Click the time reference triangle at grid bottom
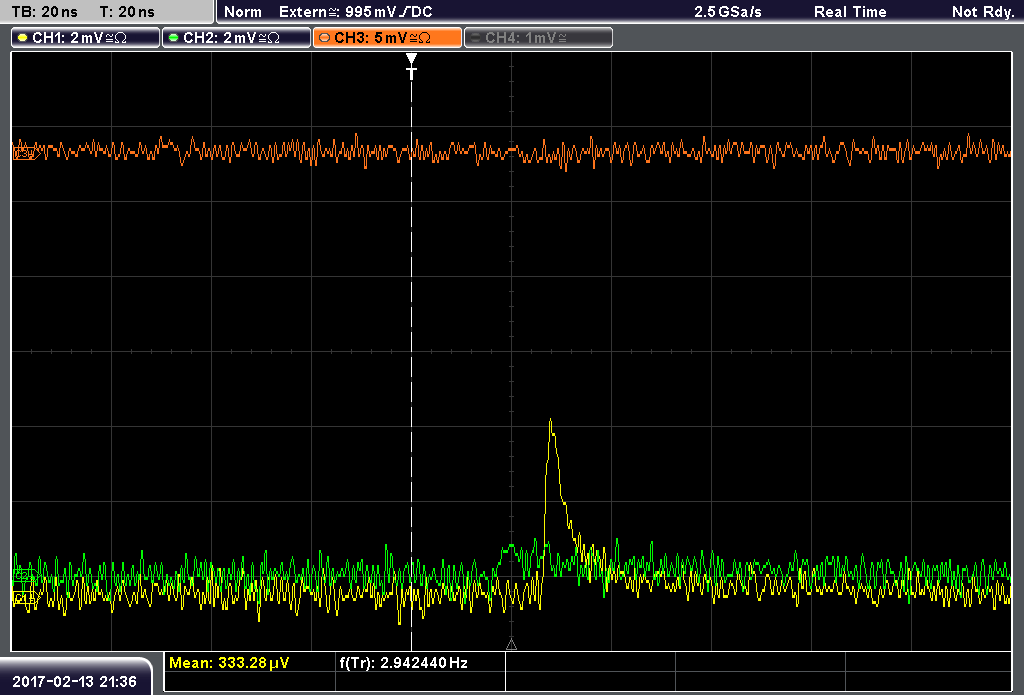This screenshot has width=1024, height=695. (x=511, y=645)
